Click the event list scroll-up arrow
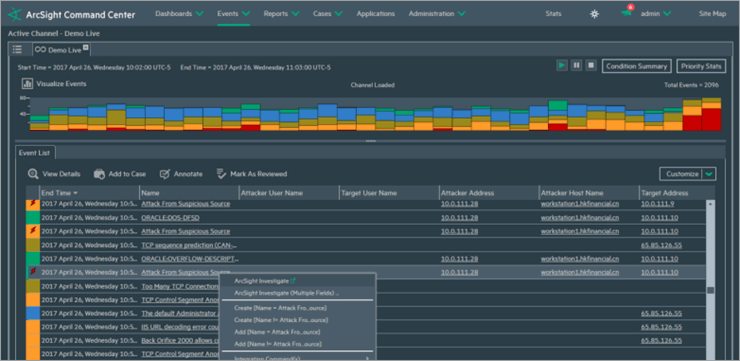The height and width of the screenshot is (361, 740). pyautogui.click(x=710, y=203)
